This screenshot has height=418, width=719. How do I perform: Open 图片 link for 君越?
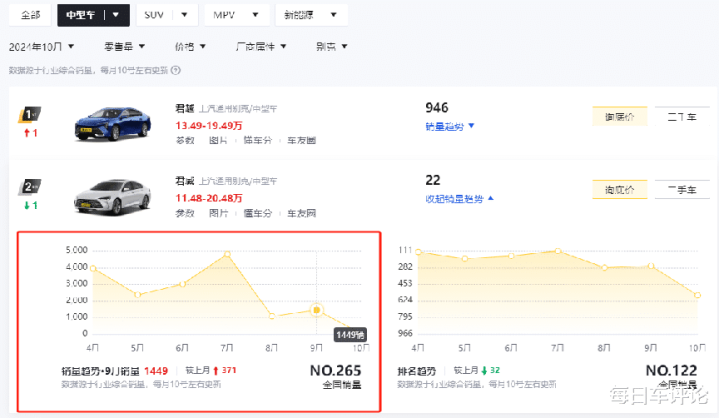218,140
